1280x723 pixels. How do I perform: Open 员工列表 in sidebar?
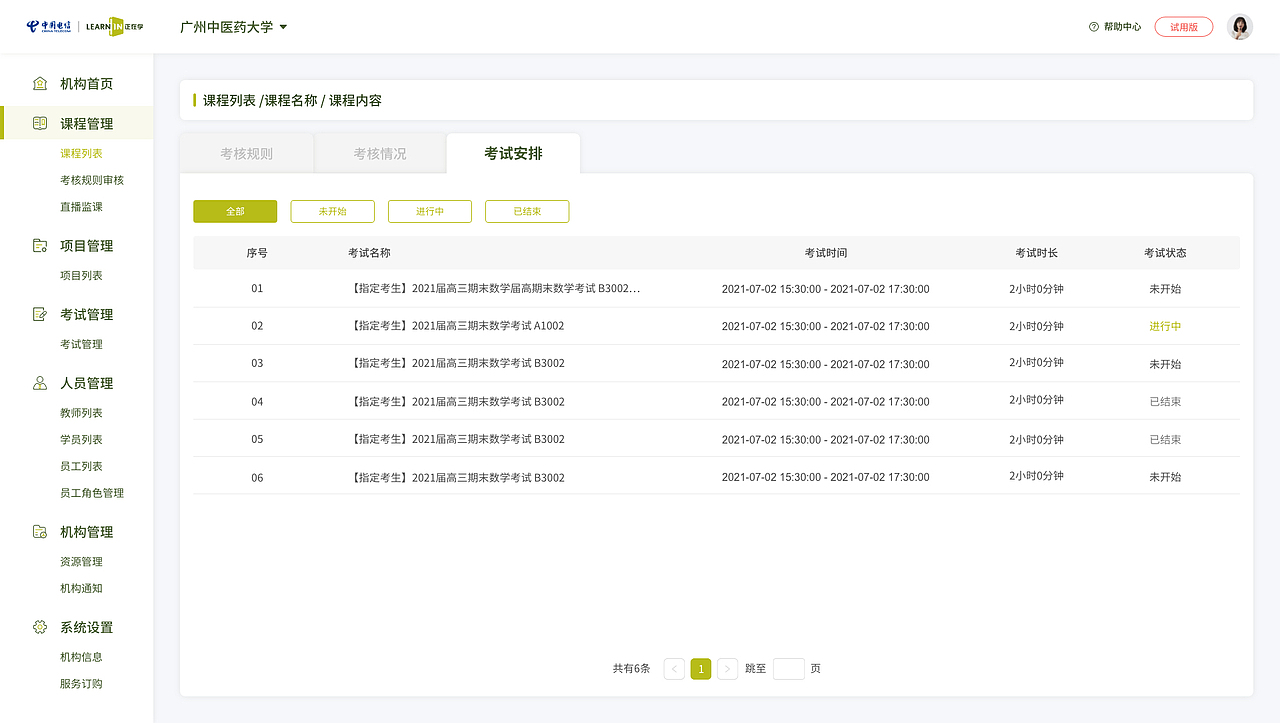[x=81, y=466]
